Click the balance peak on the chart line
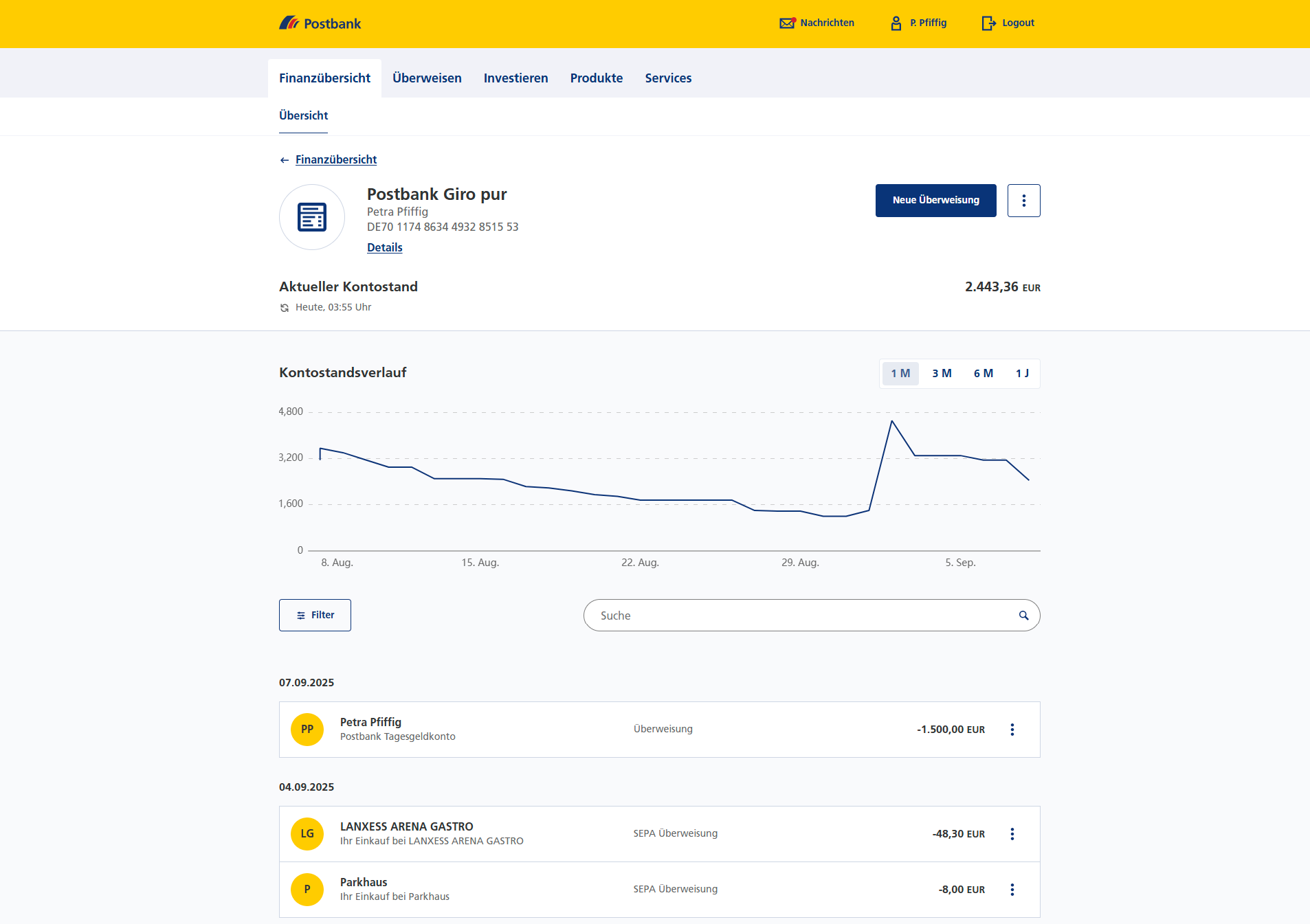This screenshot has height=924, width=1310. (891, 421)
